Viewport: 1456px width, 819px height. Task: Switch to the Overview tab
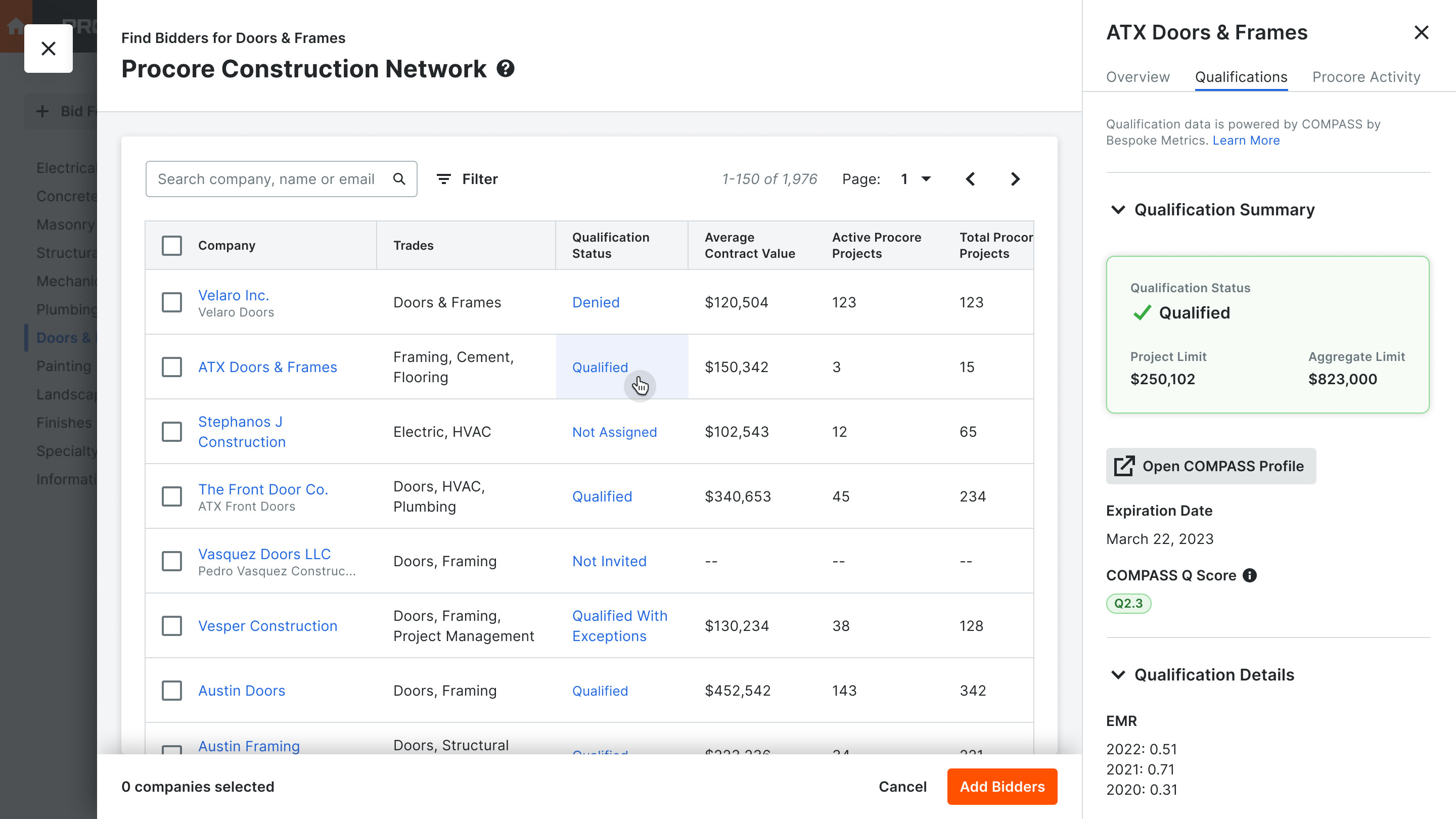(x=1137, y=77)
